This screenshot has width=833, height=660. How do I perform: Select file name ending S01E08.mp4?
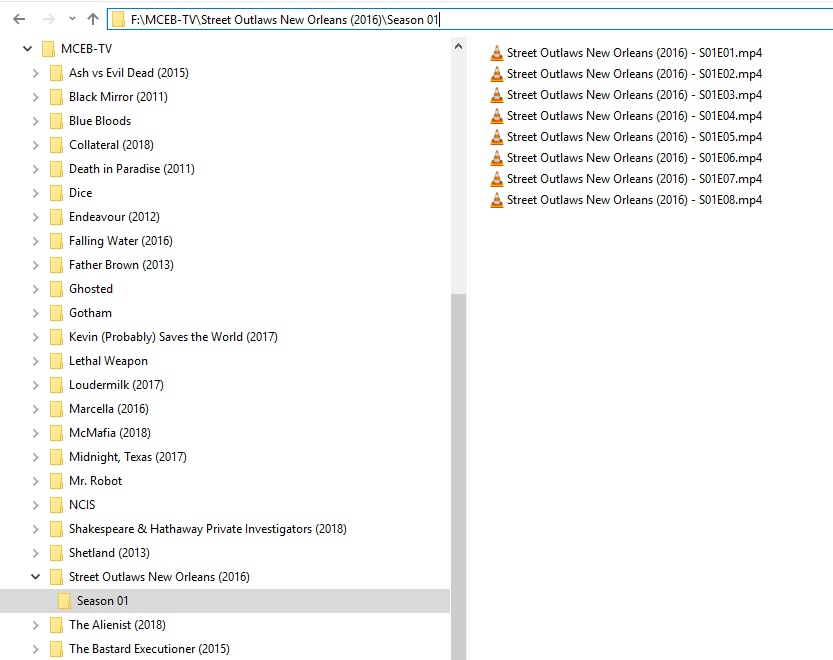click(x=634, y=200)
